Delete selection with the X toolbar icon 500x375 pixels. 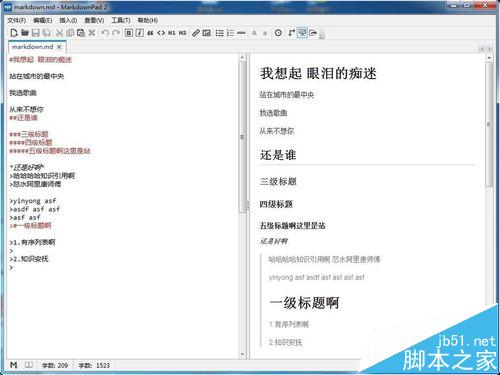[x=92, y=33]
